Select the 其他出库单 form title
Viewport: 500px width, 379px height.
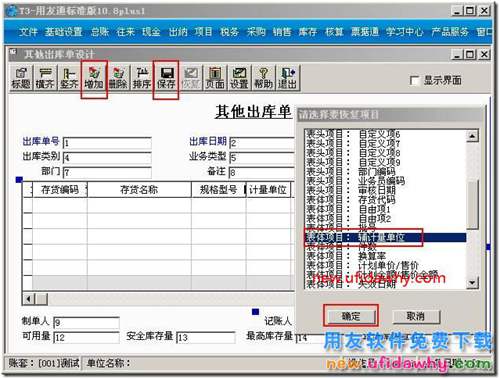[253, 111]
